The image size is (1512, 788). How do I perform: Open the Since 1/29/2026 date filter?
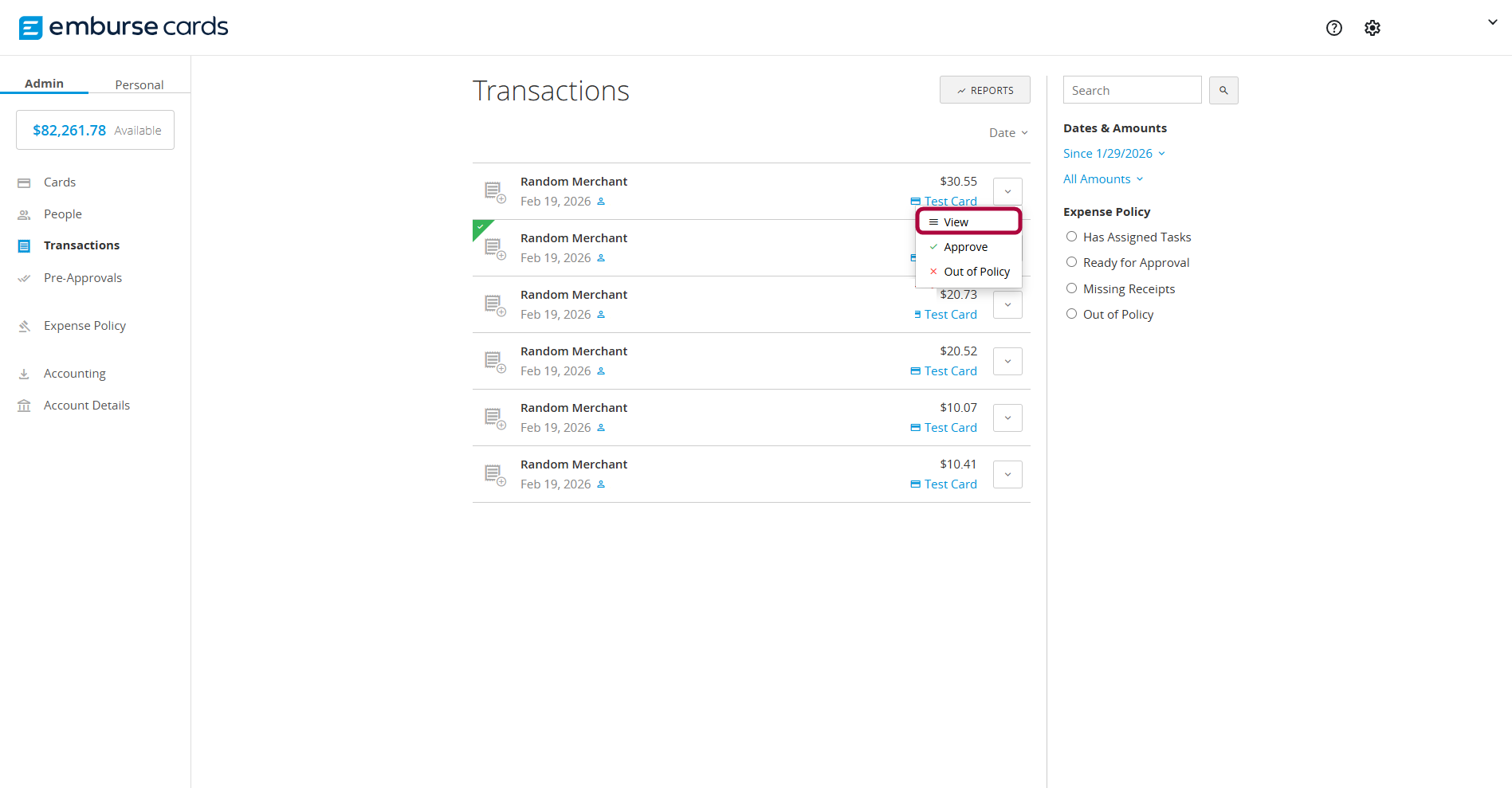[x=1113, y=154]
